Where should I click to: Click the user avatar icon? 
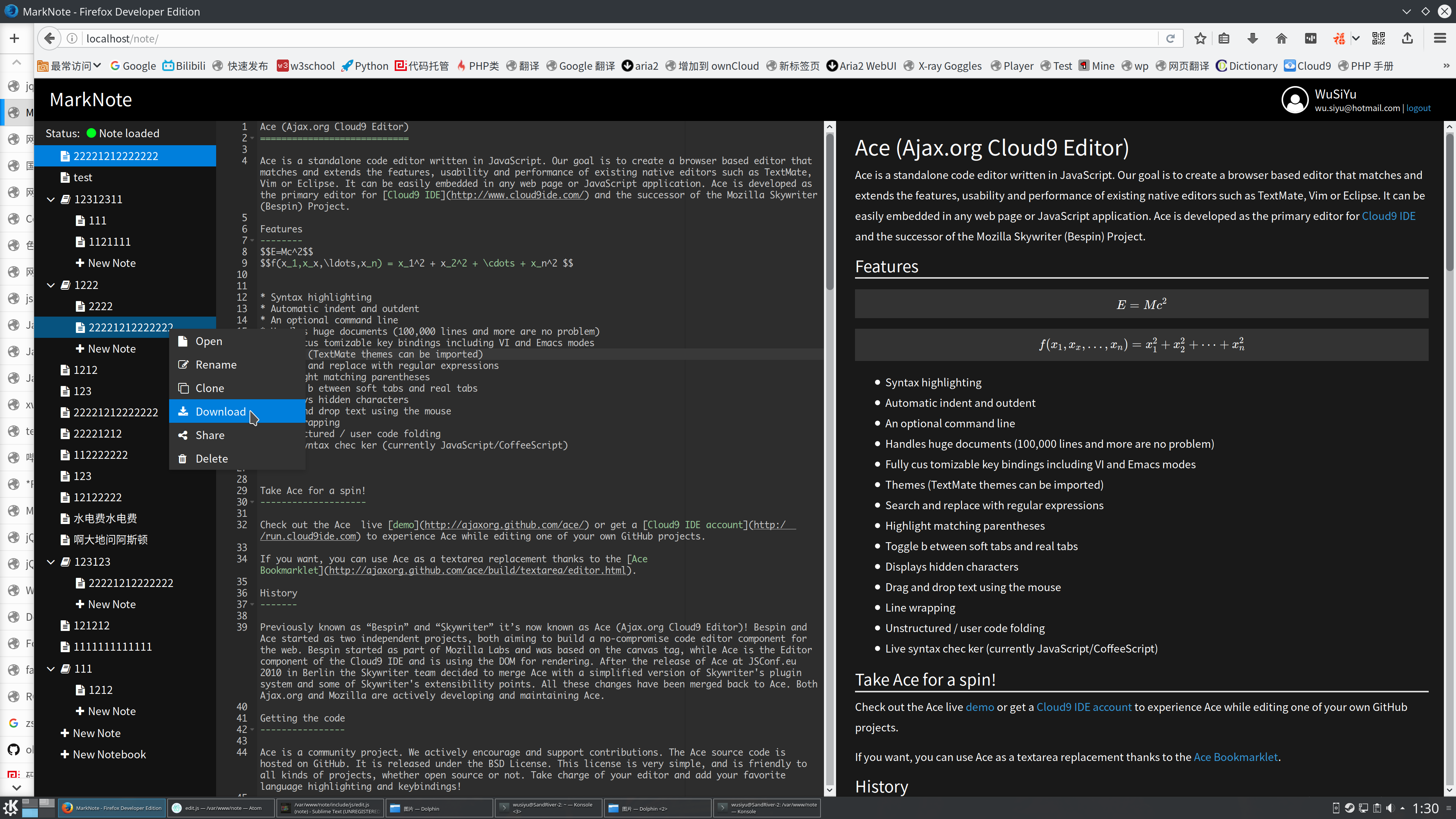[x=1295, y=100]
